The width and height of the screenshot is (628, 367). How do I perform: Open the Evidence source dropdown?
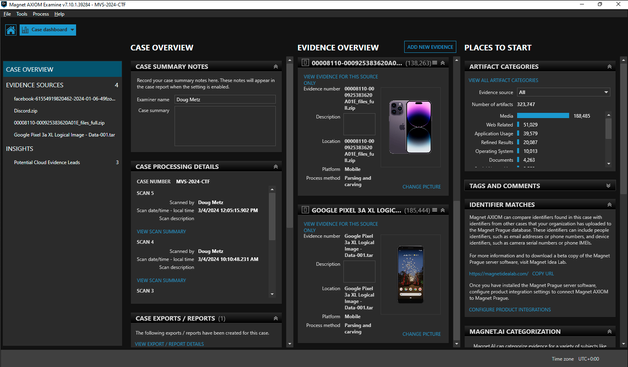[x=564, y=92]
